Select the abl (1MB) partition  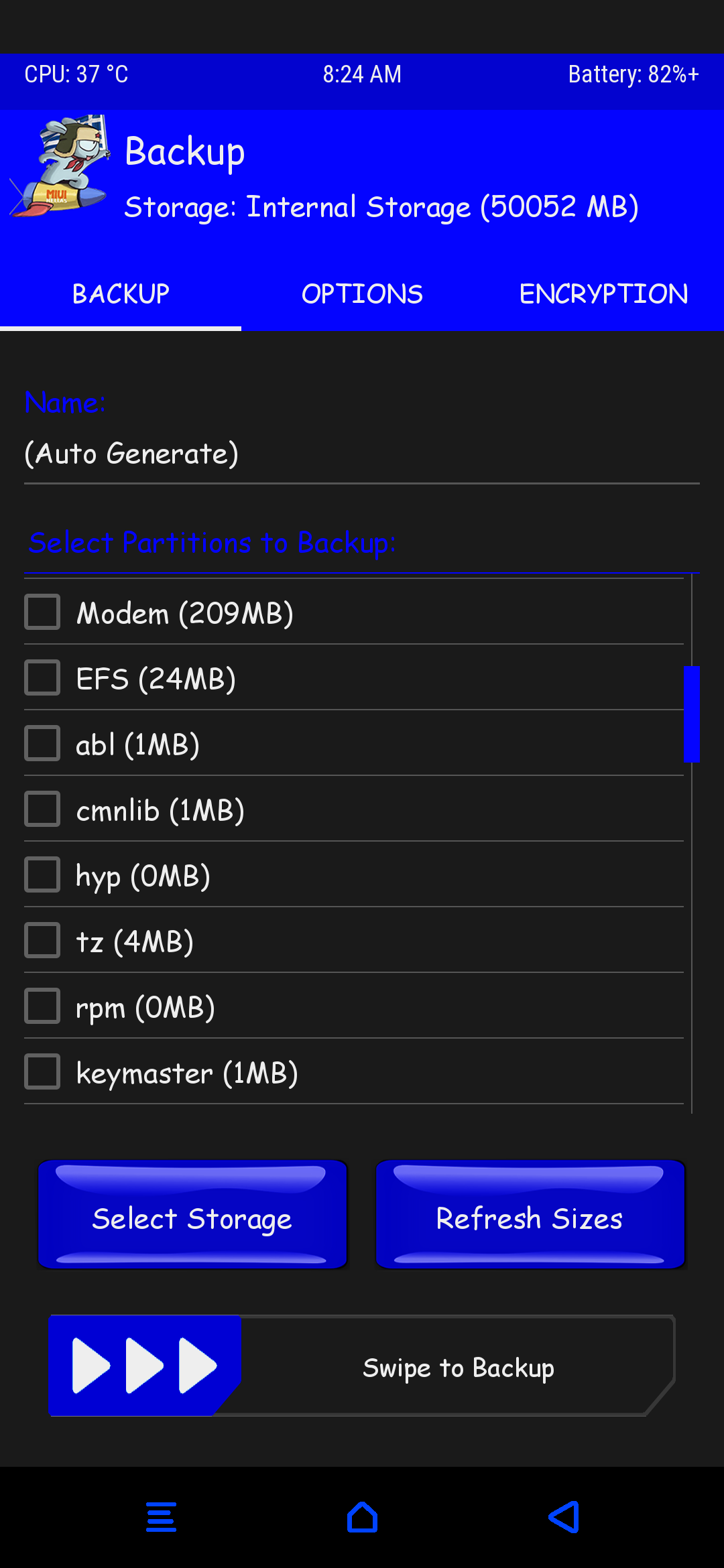(42, 744)
